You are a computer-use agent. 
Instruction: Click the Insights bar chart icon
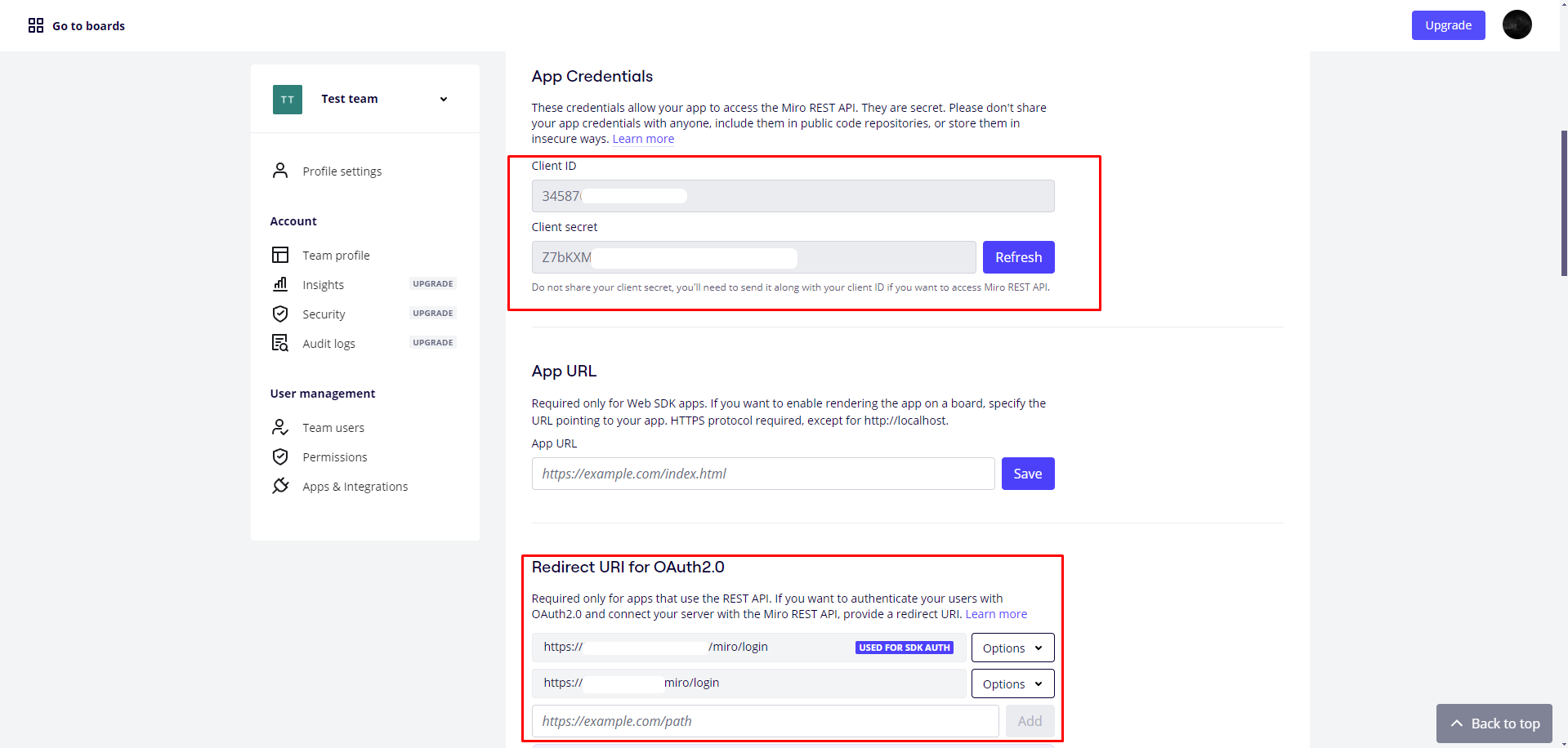coord(280,284)
